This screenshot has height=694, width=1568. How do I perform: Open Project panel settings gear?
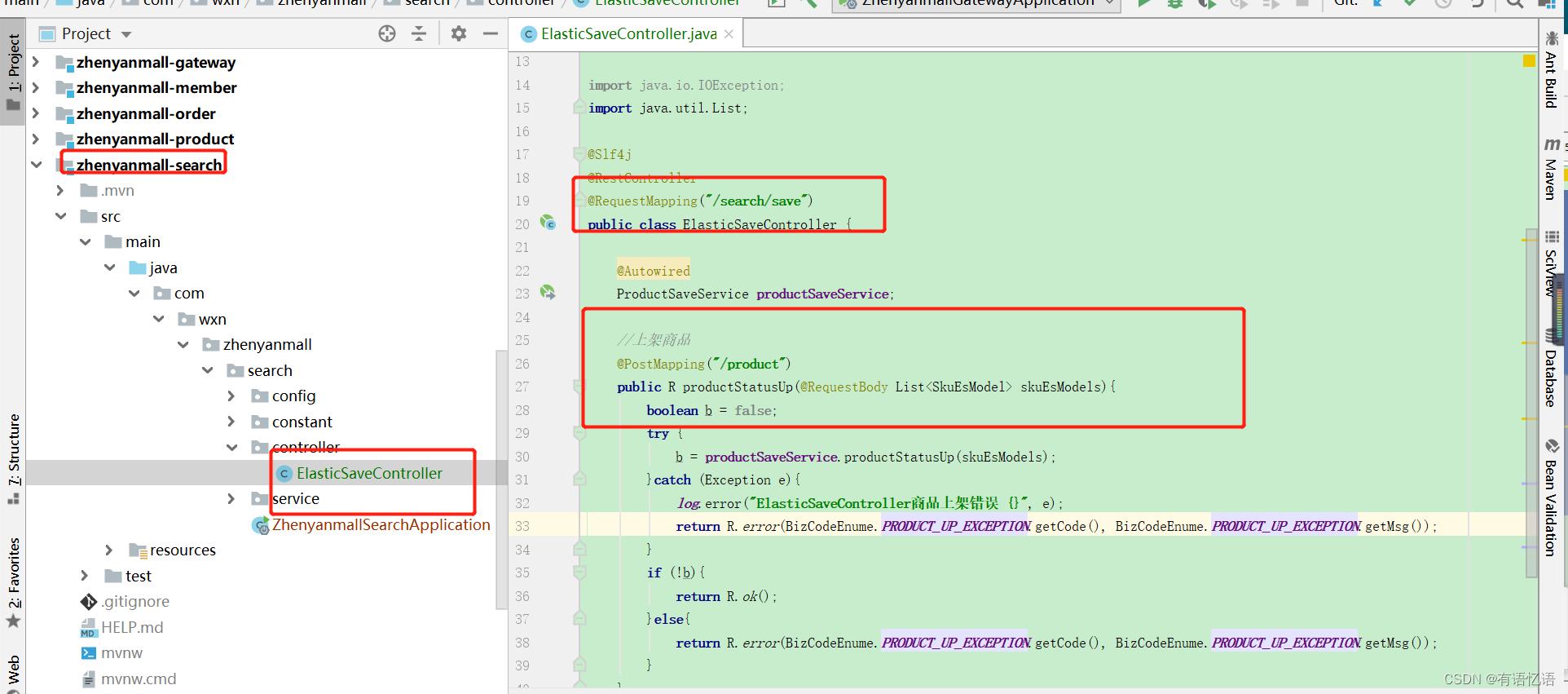coord(459,33)
